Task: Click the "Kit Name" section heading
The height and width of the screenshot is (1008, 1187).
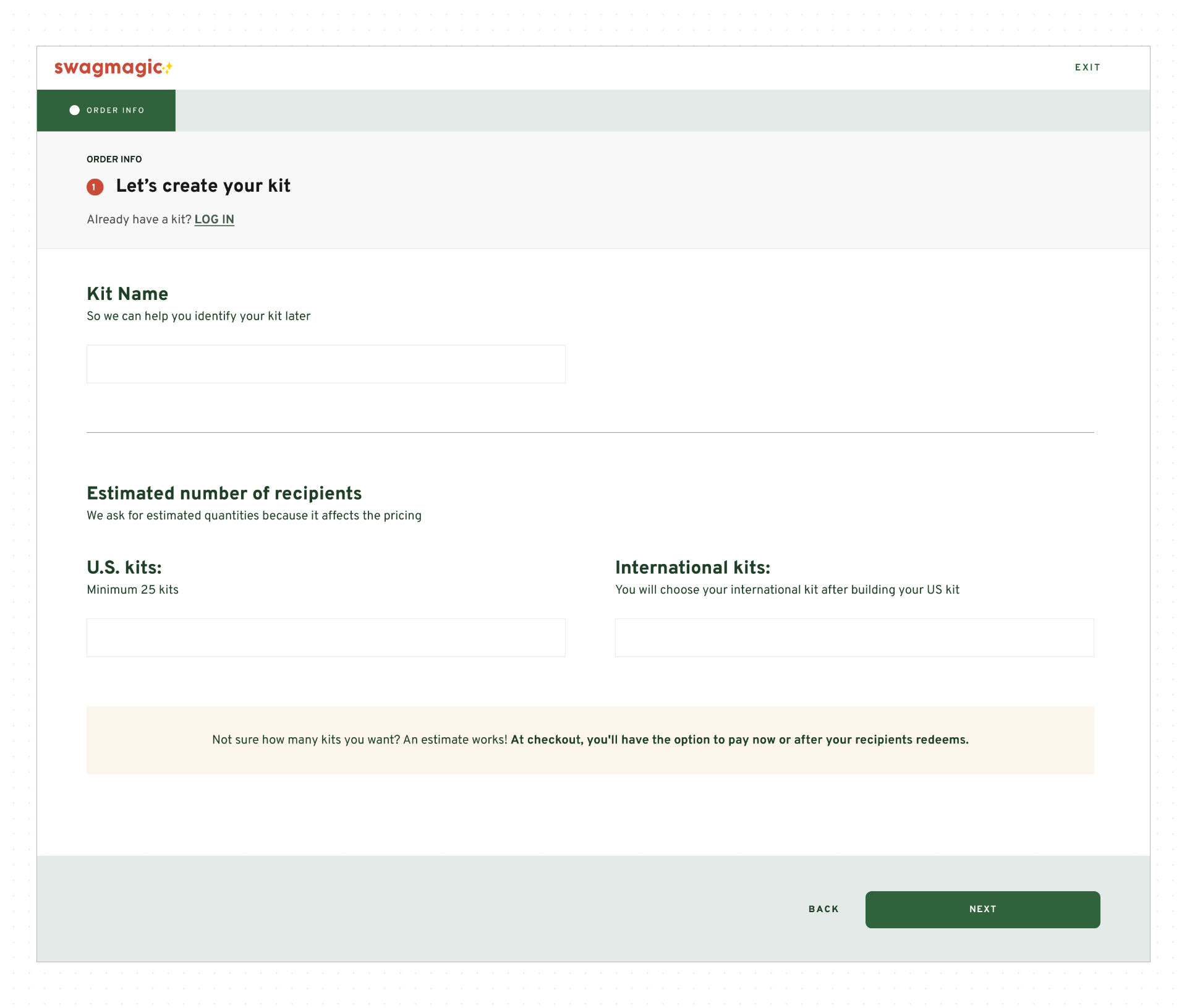Action: pyautogui.click(x=127, y=294)
